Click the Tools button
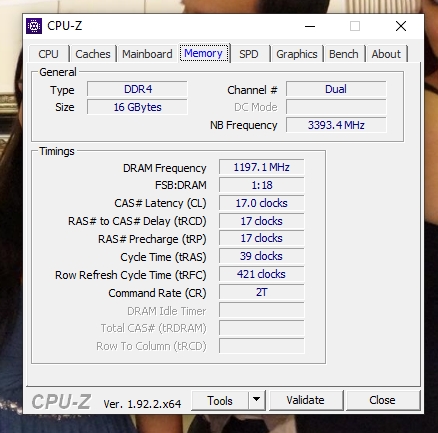 (220, 400)
